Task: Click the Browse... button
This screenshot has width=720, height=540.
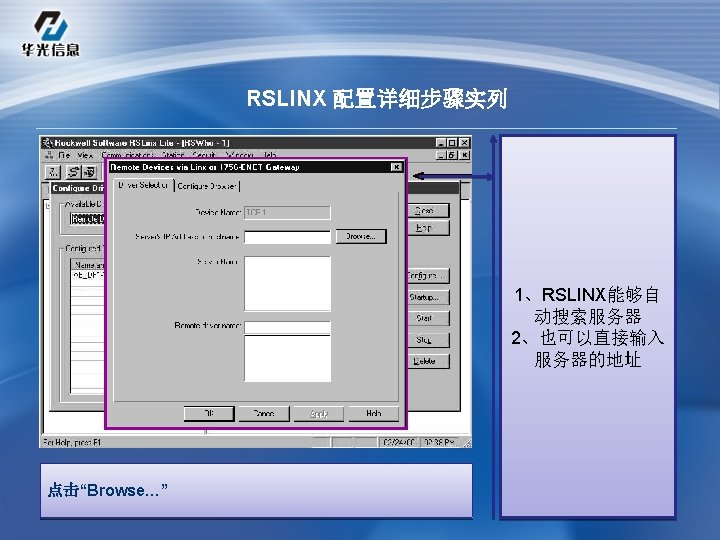Action: pos(361,236)
